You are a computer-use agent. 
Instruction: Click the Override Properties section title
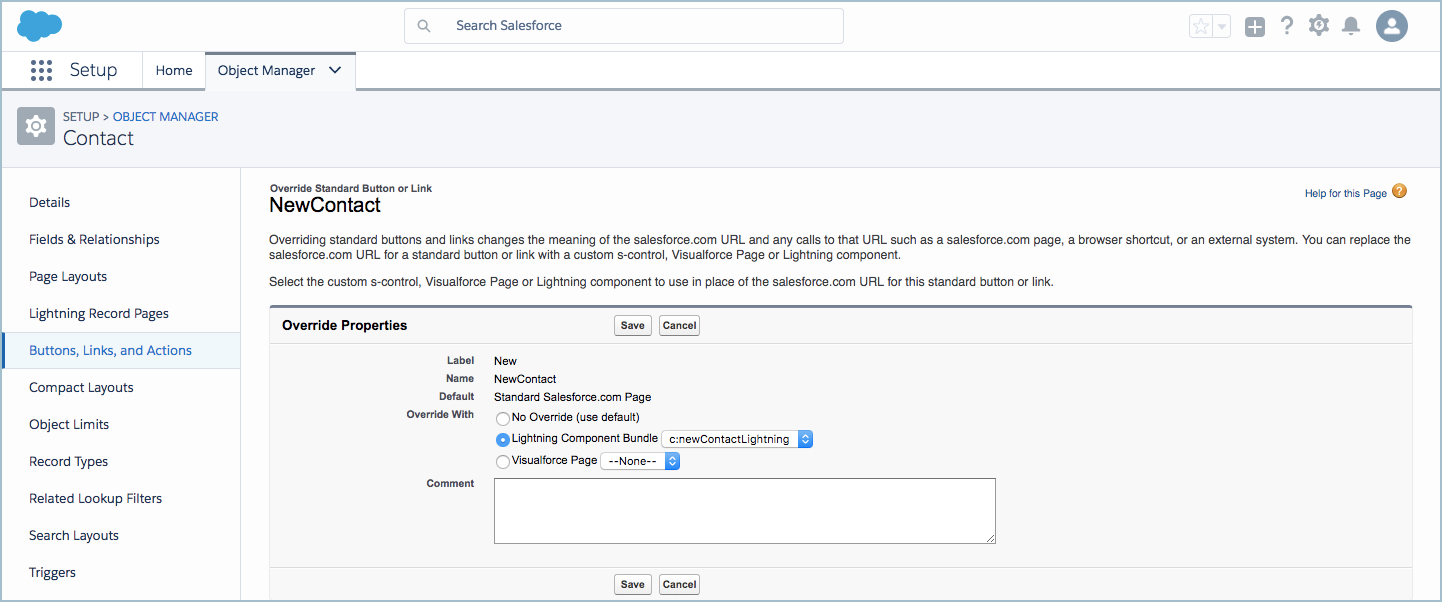[x=345, y=325]
